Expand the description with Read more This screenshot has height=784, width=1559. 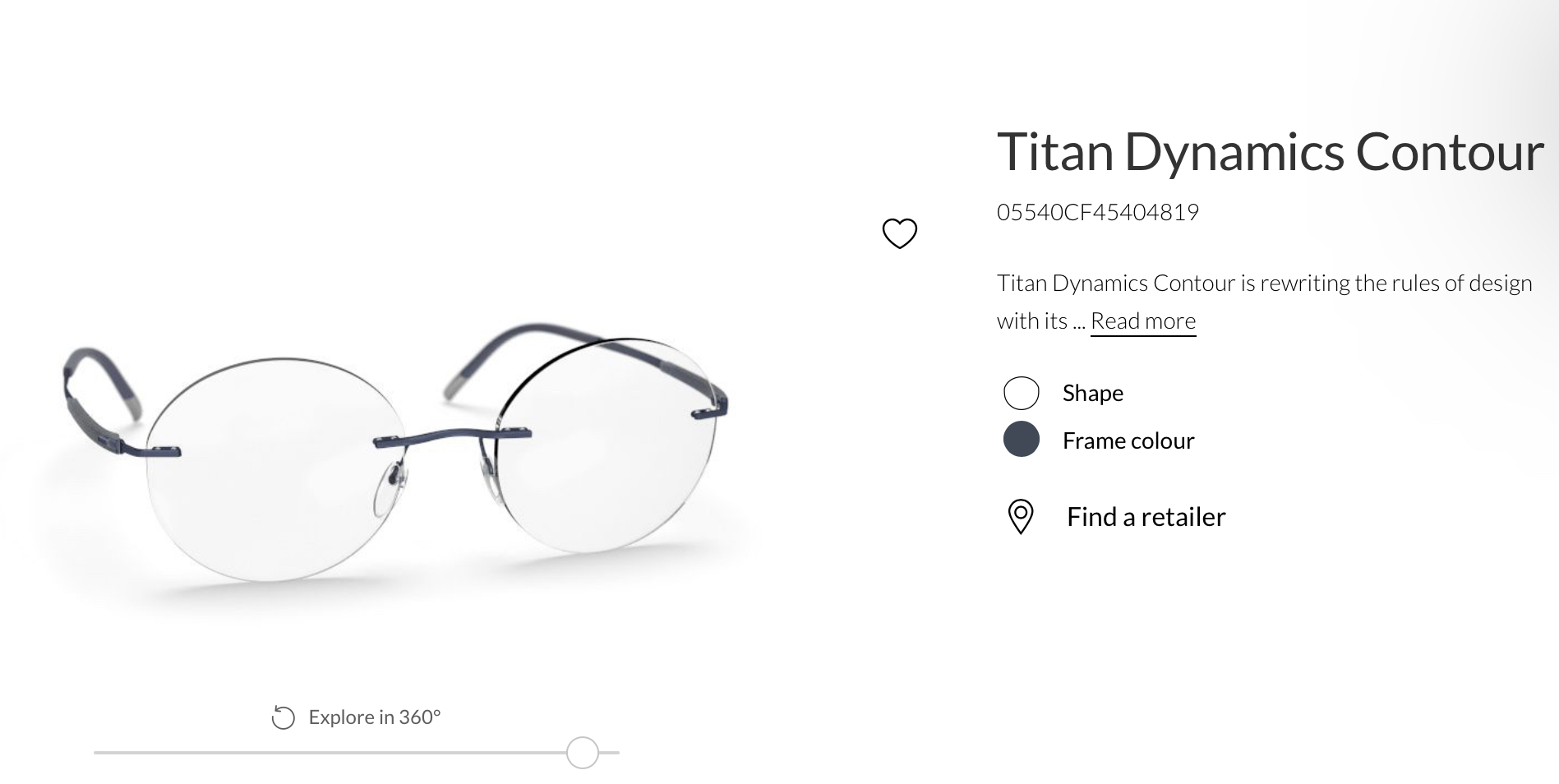click(x=1142, y=321)
